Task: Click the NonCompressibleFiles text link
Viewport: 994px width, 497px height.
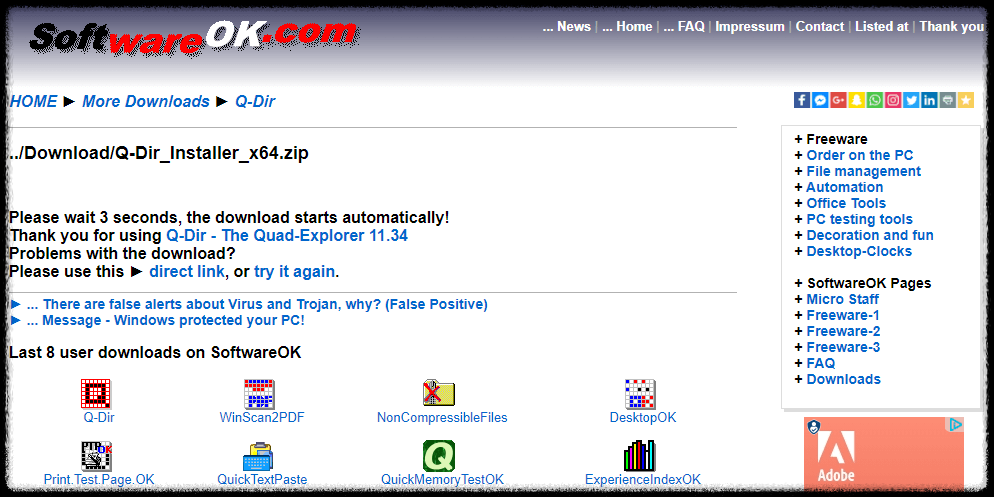Action: coord(442,418)
